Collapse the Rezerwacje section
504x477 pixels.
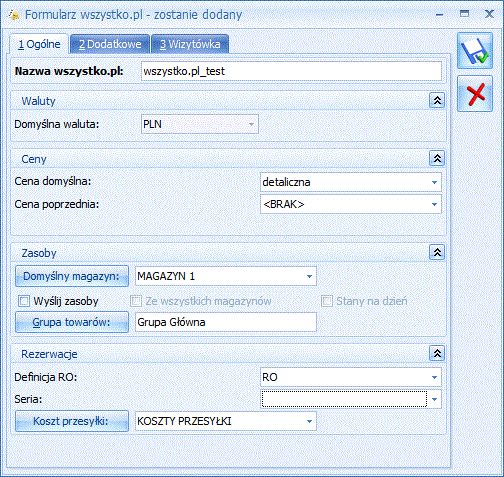[437, 353]
